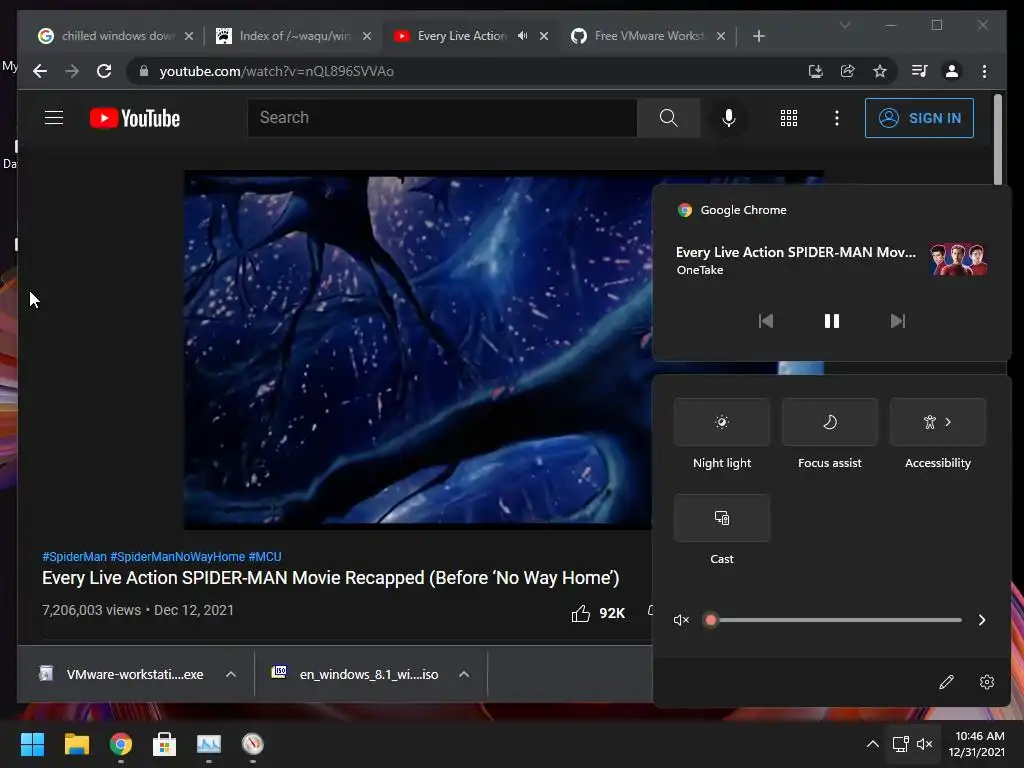Share this page icon in address bar
Viewport: 1024px width, 768px height.
(847, 71)
